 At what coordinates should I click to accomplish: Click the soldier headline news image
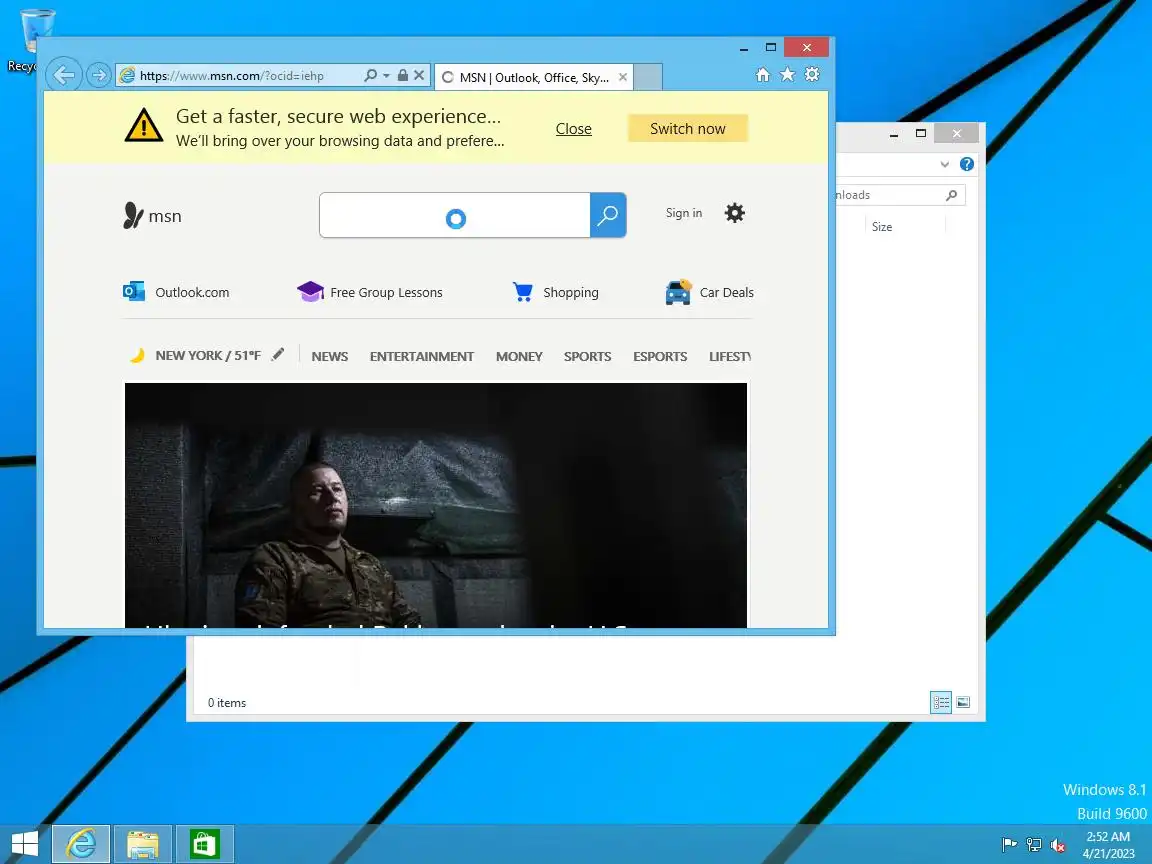pos(436,505)
